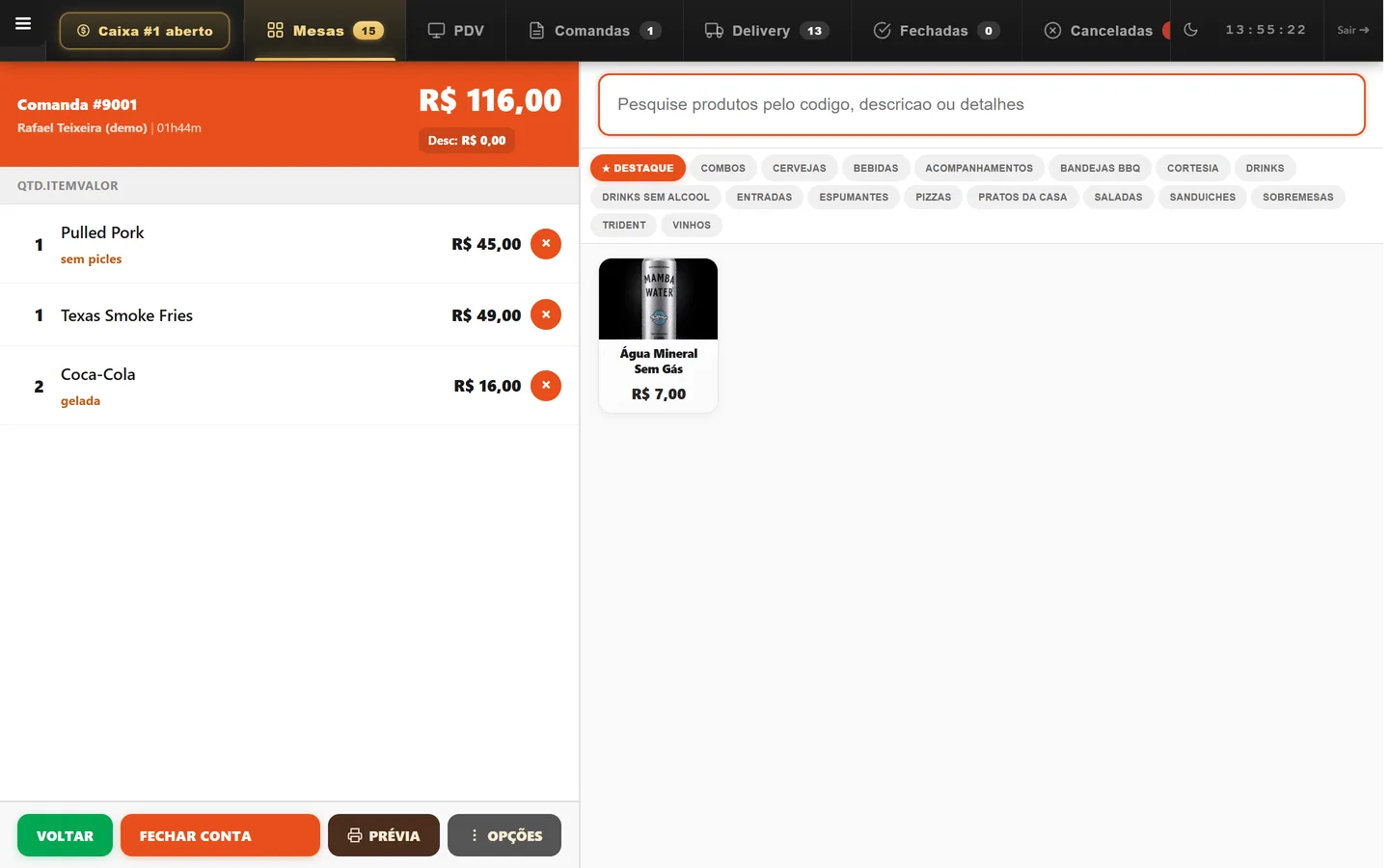Remove Coca-Cola item with X icon
This screenshot has width=1389, height=868.
tap(546, 386)
